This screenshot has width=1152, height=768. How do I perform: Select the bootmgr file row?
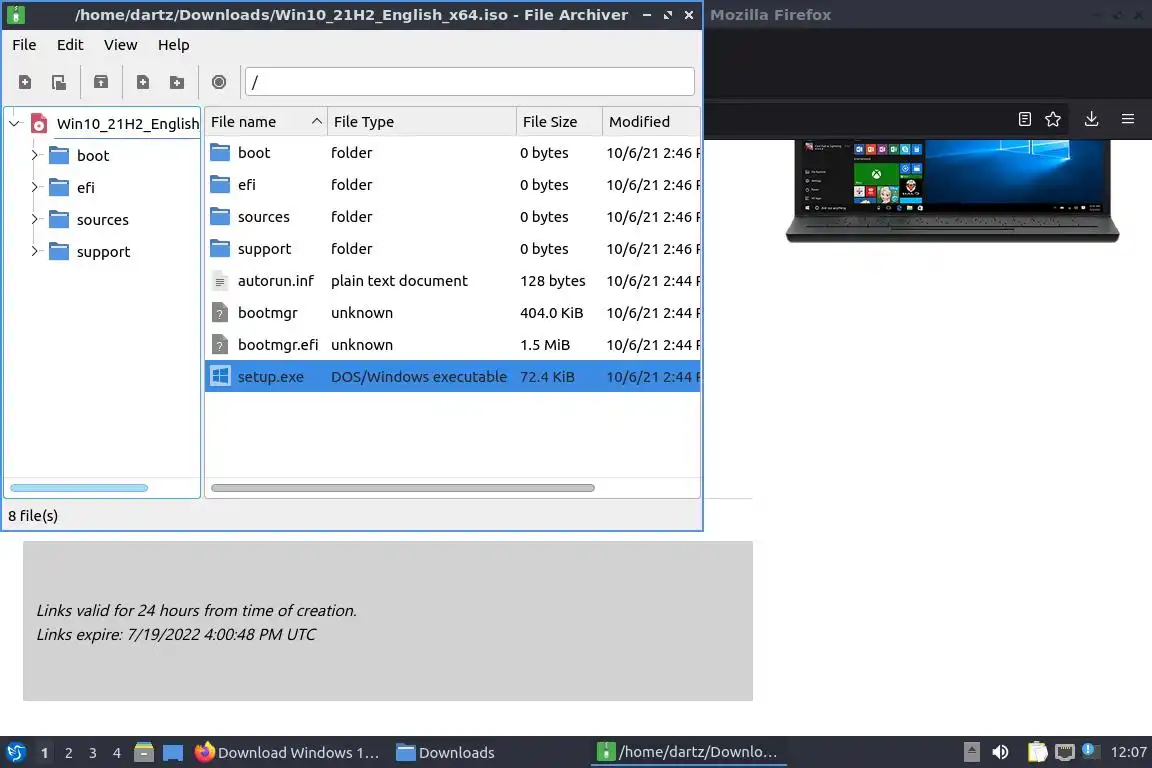coord(453,312)
